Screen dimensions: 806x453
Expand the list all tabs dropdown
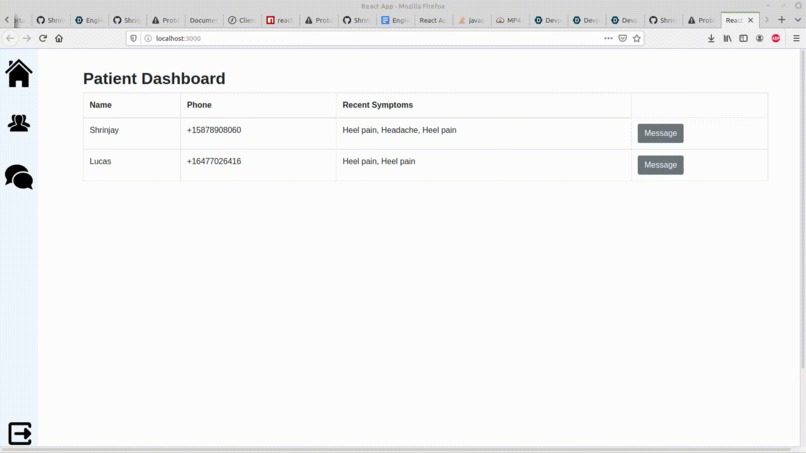pyautogui.click(x=798, y=20)
